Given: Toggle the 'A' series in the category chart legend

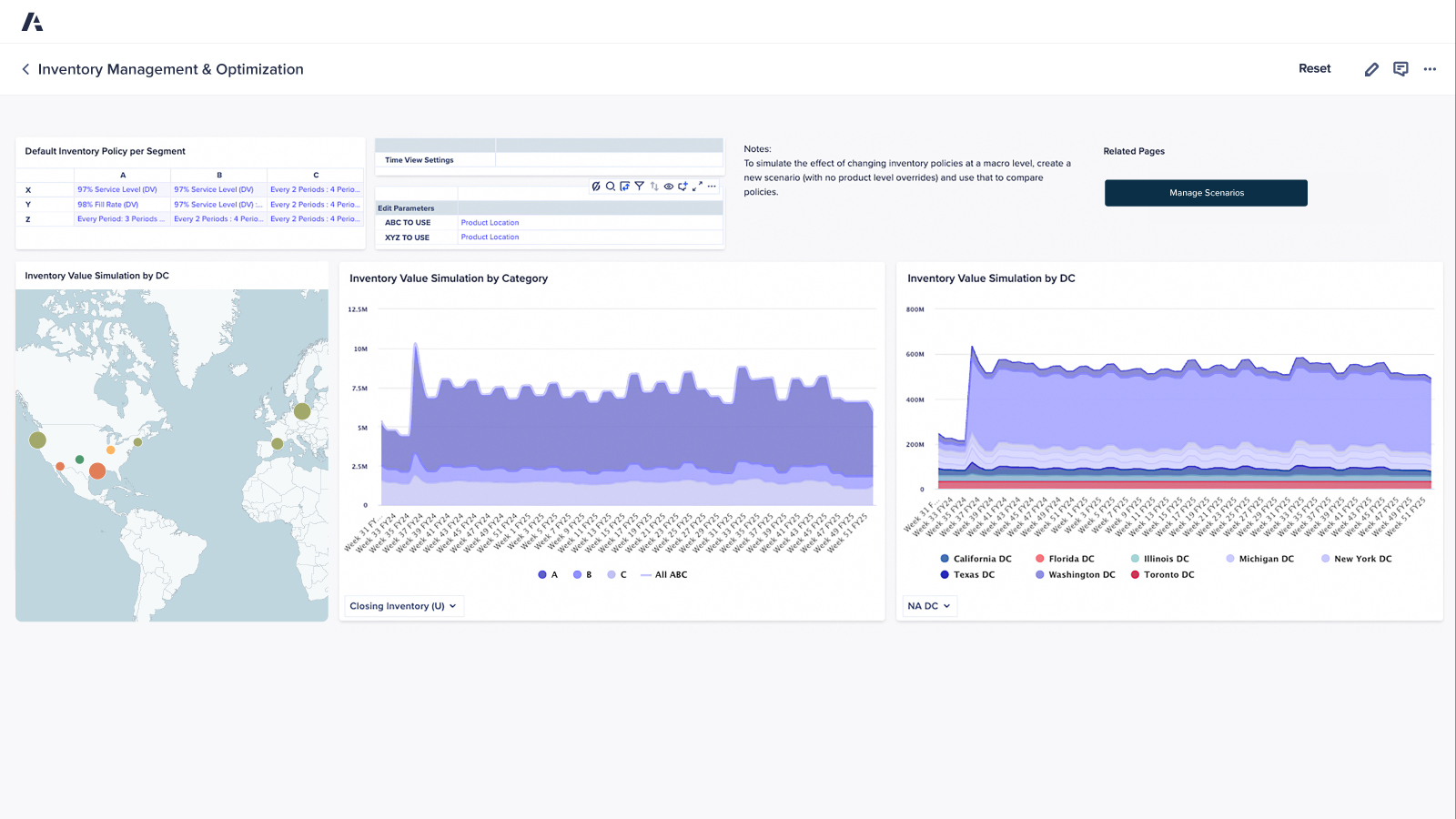Looking at the screenshot, I should click(548, 574).
